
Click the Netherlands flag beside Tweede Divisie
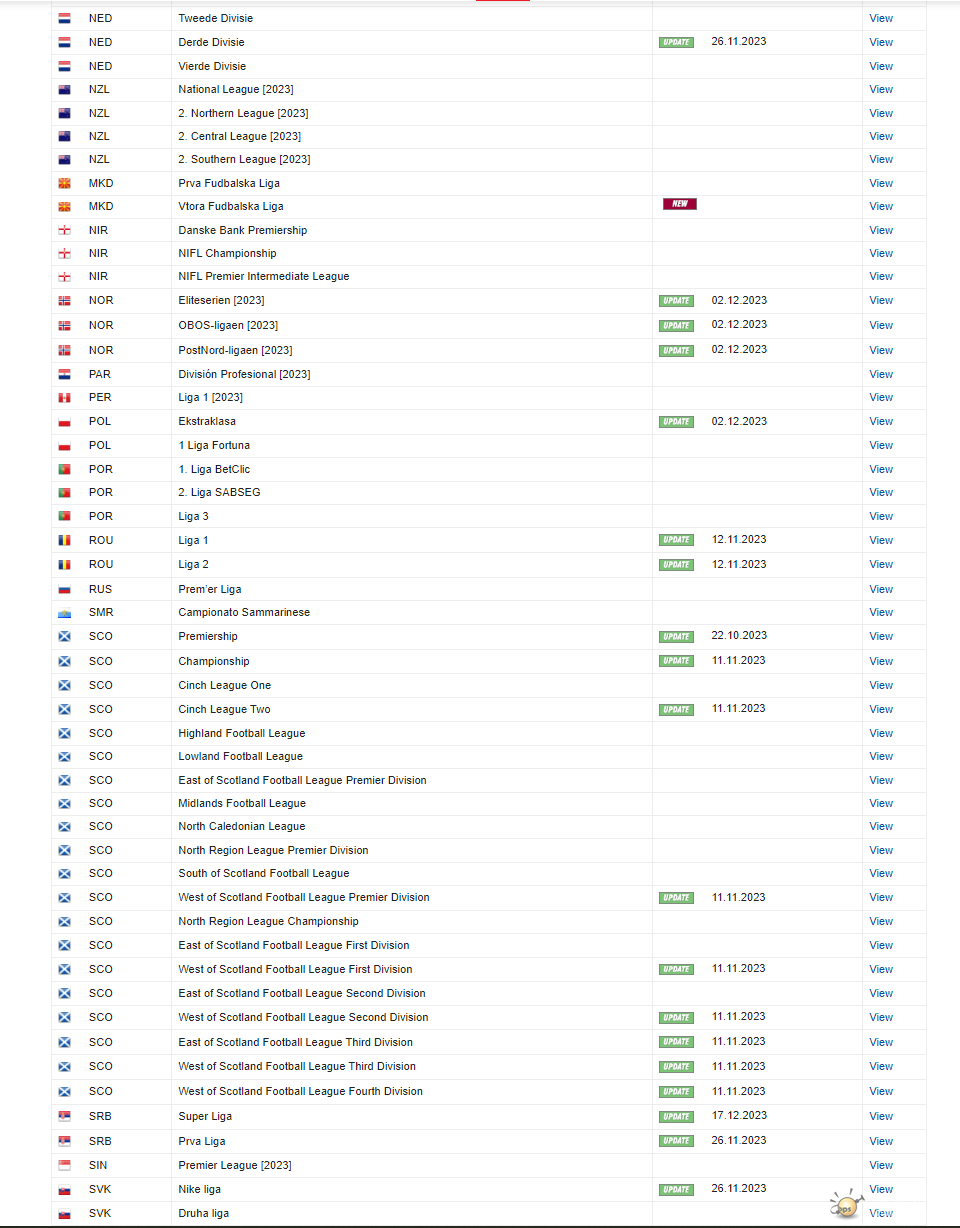tap(64, 18)
